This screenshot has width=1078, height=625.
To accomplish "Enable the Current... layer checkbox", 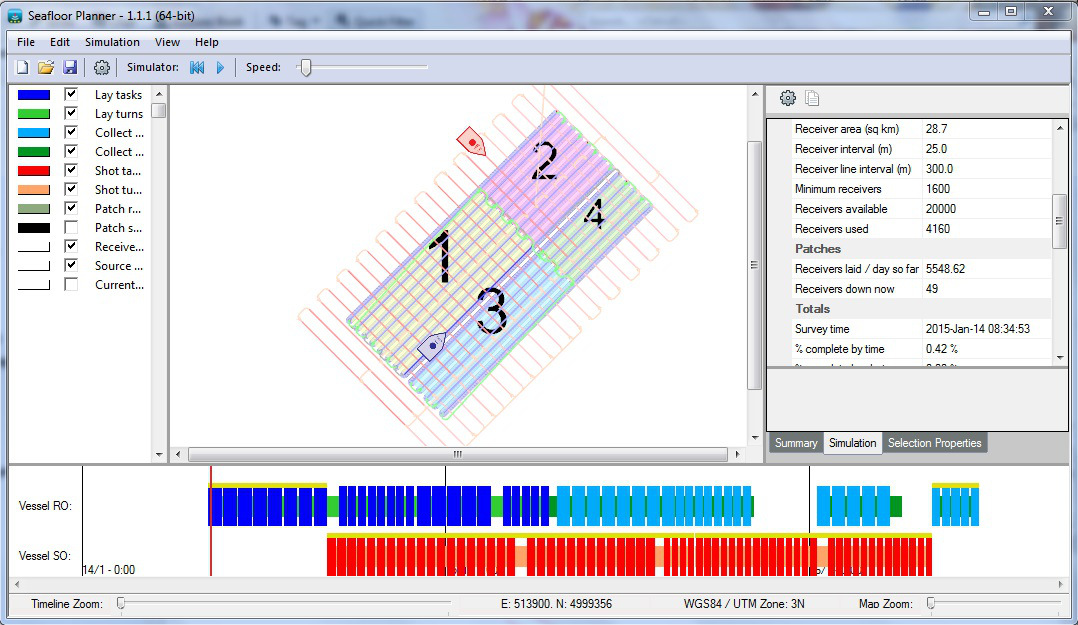I will 71,284.
